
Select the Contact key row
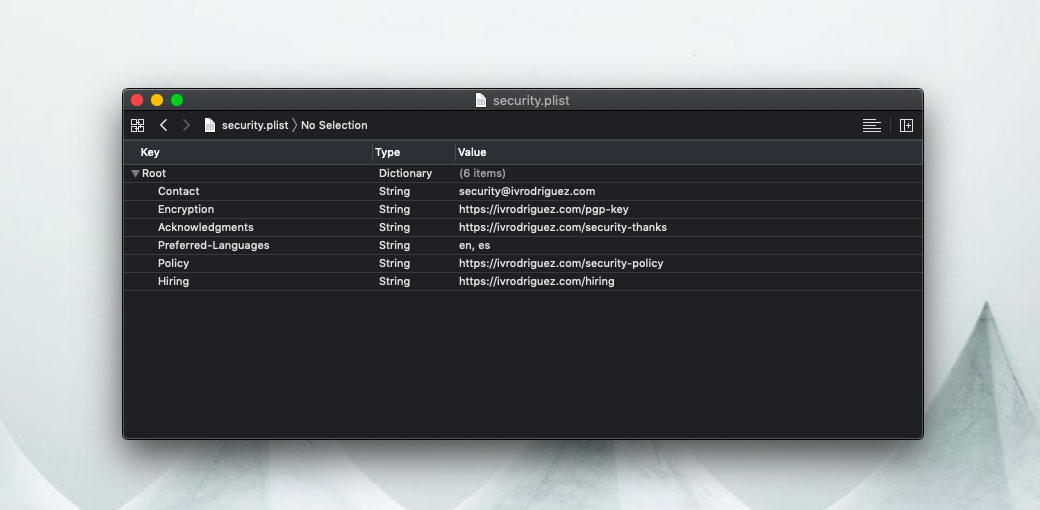(x=179, y=191)
